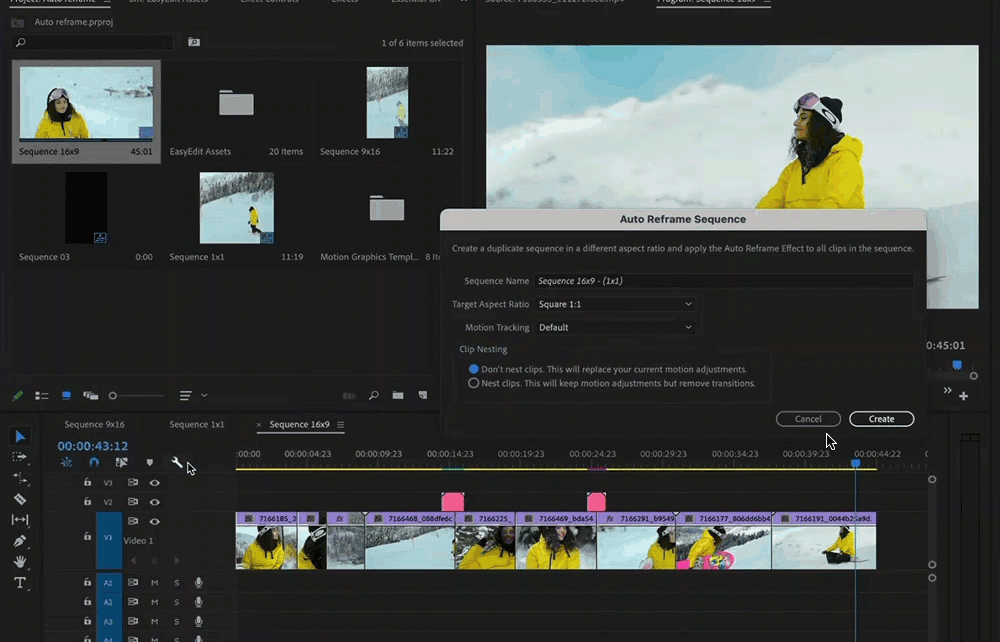Select the Hand tool
Screen dimensions: 1000x642
[x=20, y=562]
